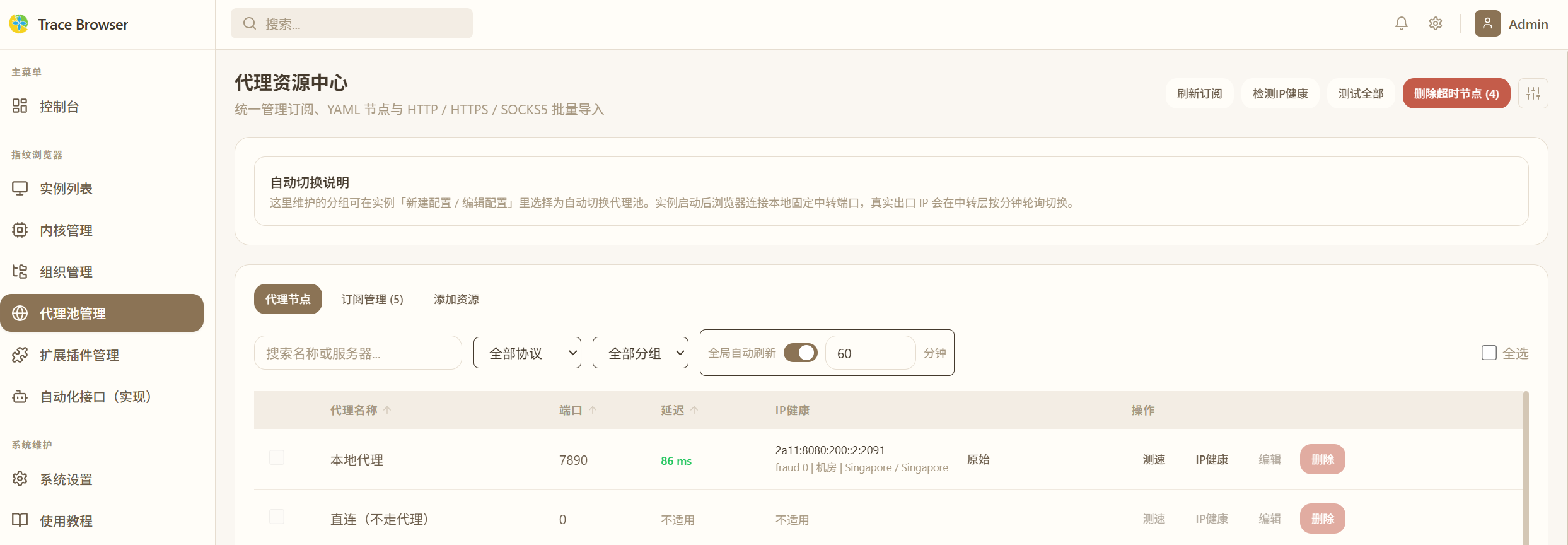Click 删除 for 本地代理 row
The image size is (1568, 545).
(1322, 459)
